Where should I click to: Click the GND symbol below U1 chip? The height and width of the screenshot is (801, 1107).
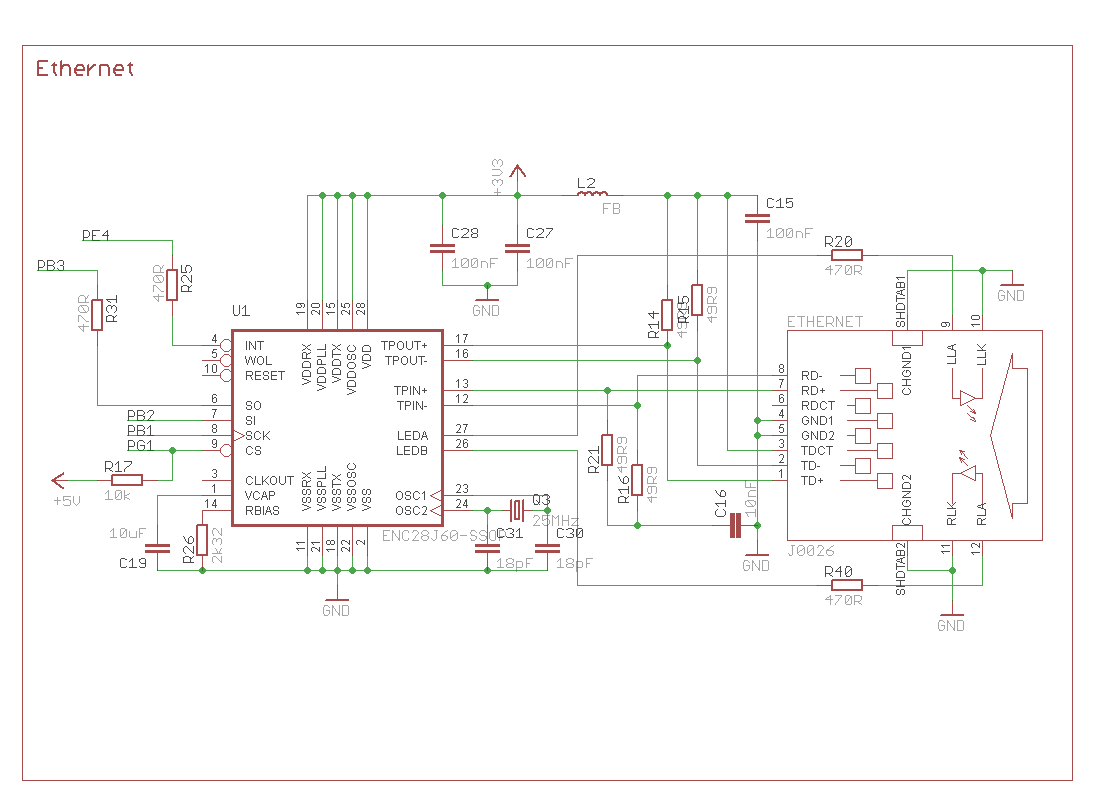336,605
